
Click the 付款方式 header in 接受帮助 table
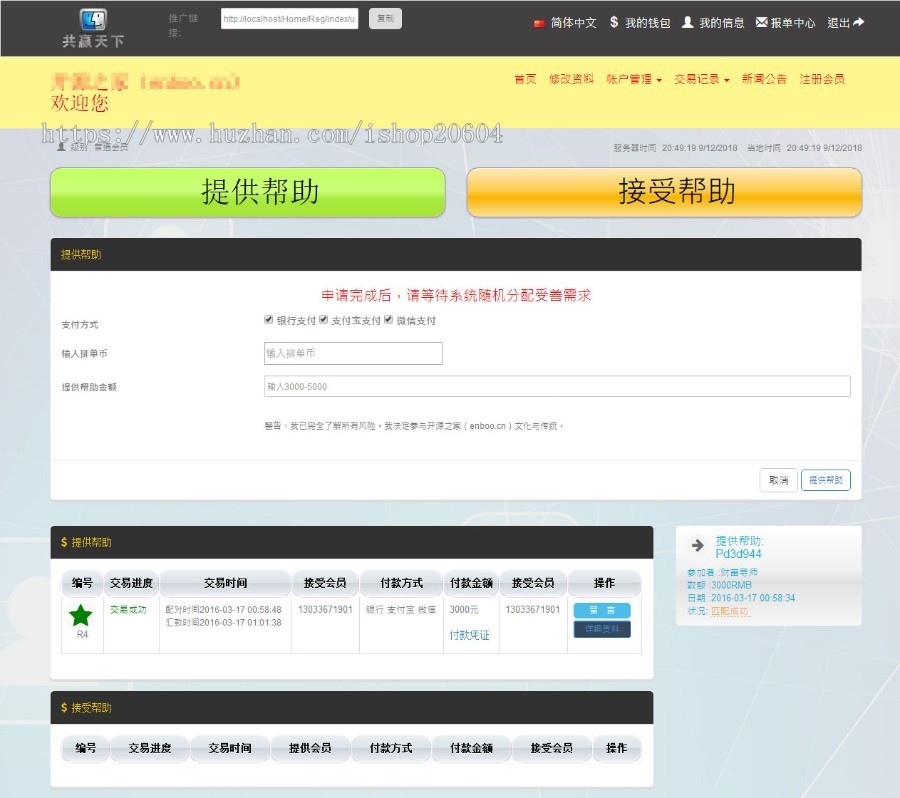tap(390, 748)
